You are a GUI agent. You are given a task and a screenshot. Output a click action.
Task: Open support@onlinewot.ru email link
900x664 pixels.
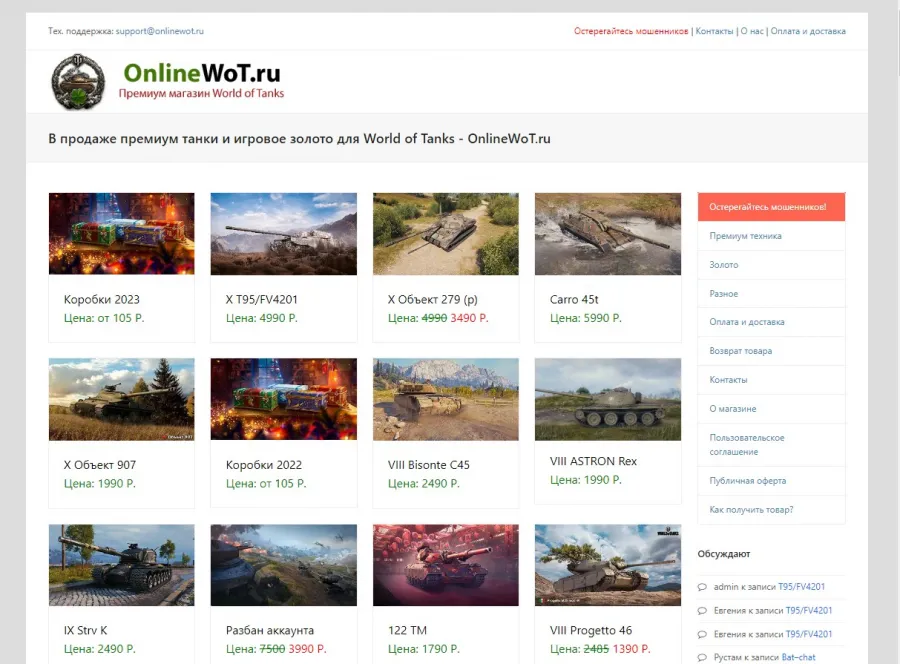[160, 31]
